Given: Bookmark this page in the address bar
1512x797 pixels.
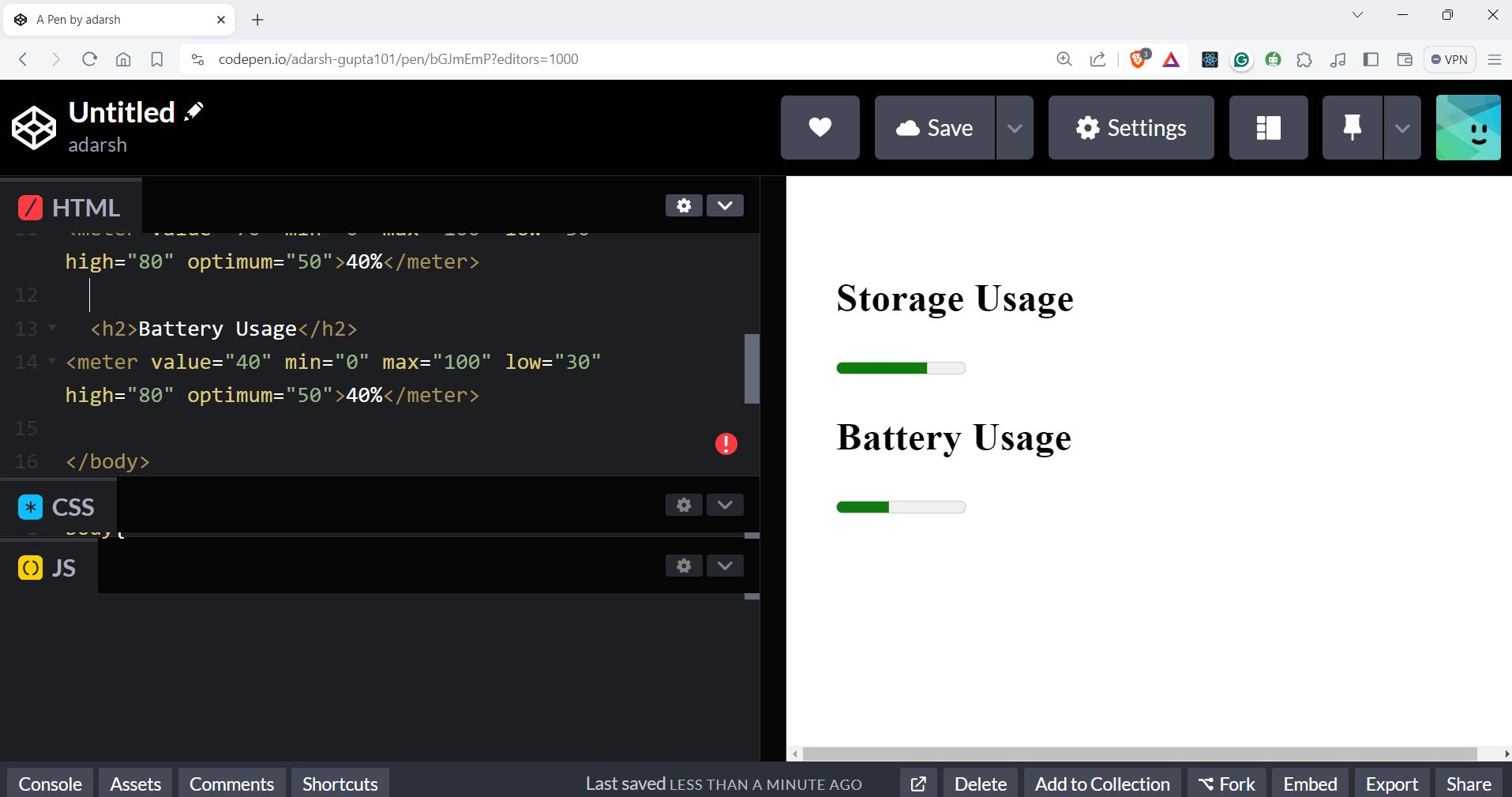Looking at the screenshot, I should [157, 59].
